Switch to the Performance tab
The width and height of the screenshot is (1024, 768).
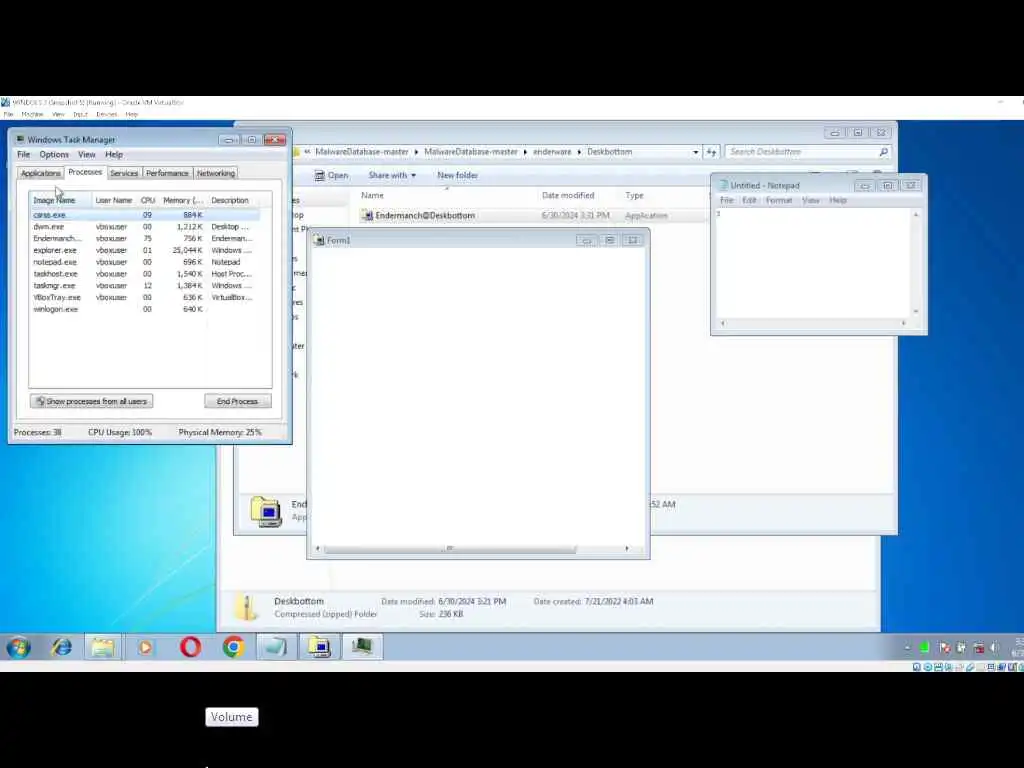pos(167,173)
